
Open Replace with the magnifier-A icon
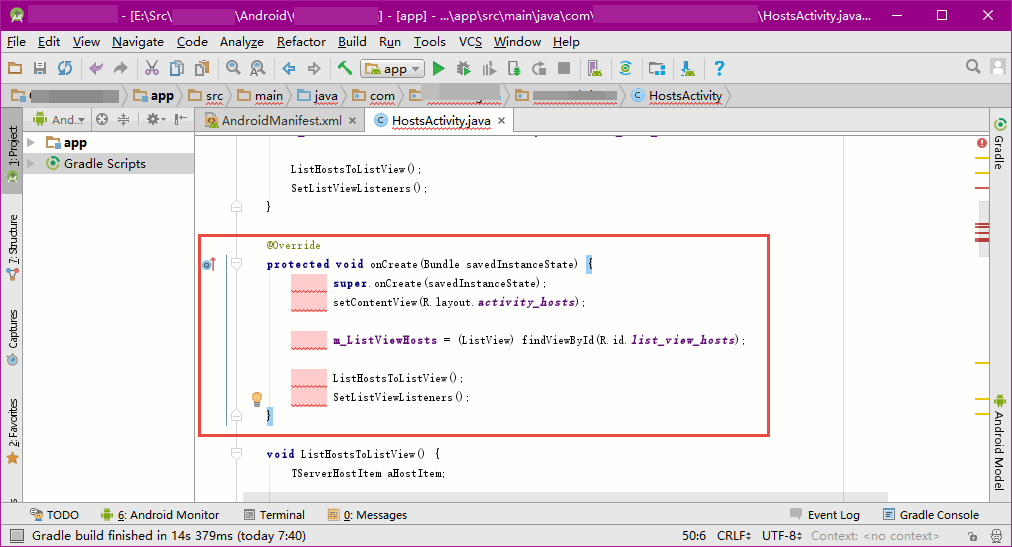point(258,68)
